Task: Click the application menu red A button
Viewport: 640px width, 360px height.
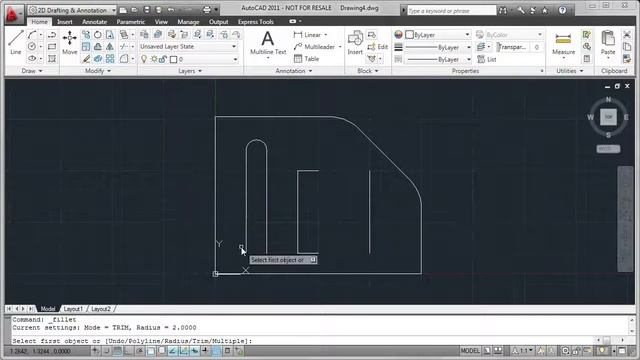Action: (x=13, y=13)
